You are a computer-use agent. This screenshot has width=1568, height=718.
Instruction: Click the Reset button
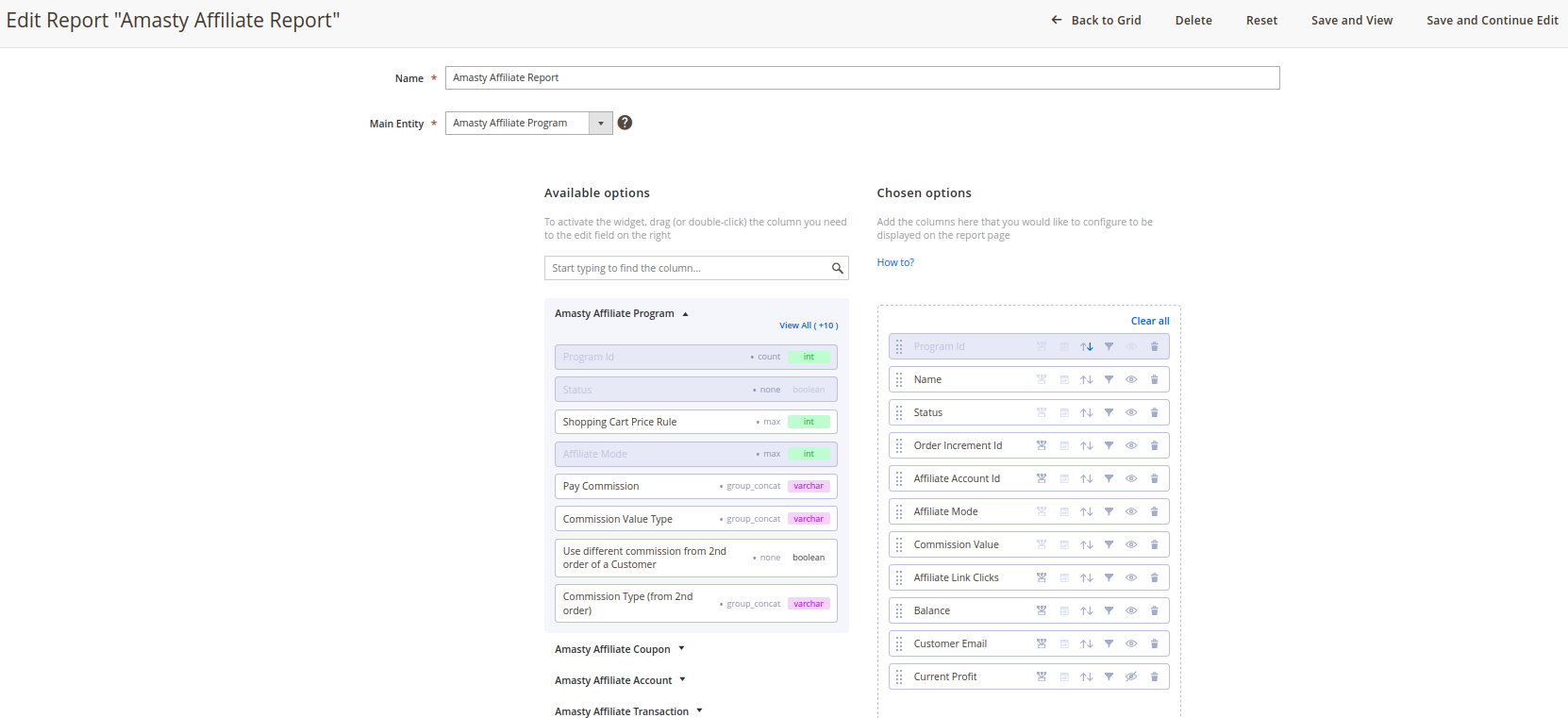click(1261, 20)
